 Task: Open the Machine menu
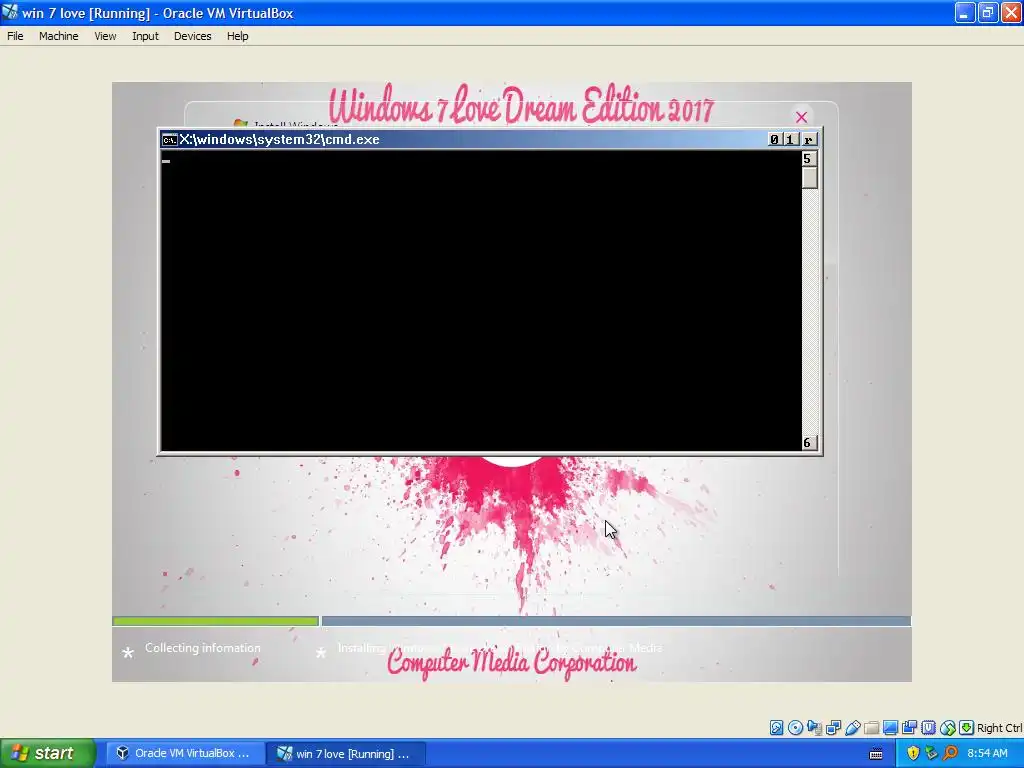tap(59, 36)
